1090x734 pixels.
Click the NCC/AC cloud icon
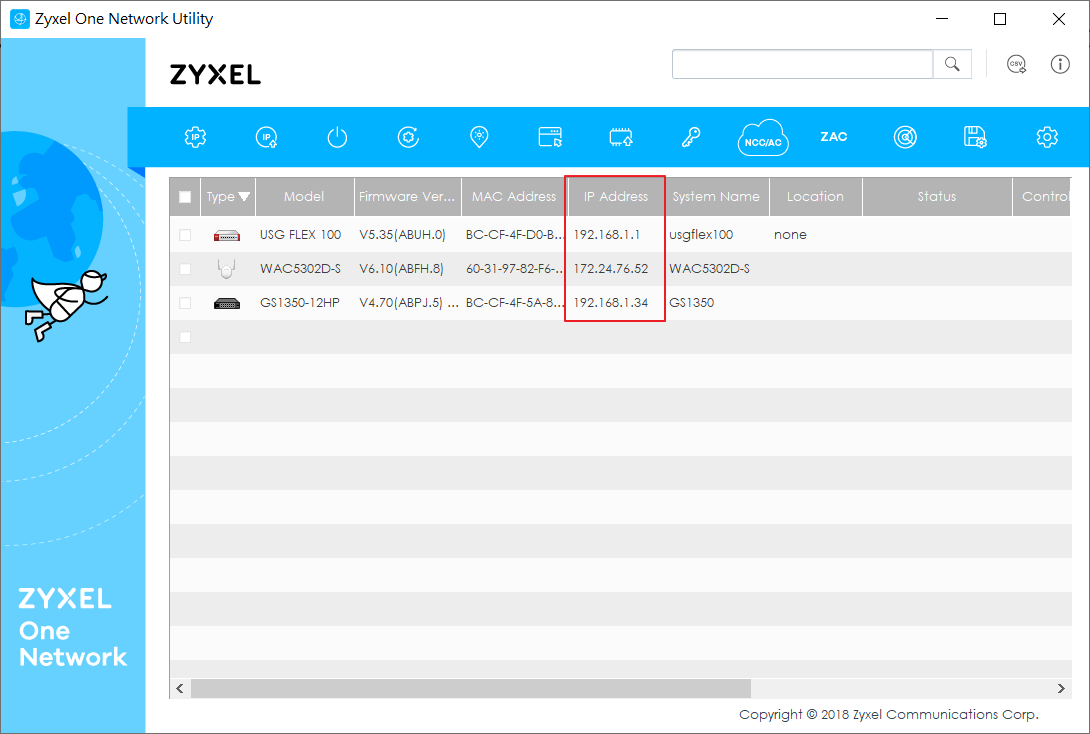tap(763, 137)
